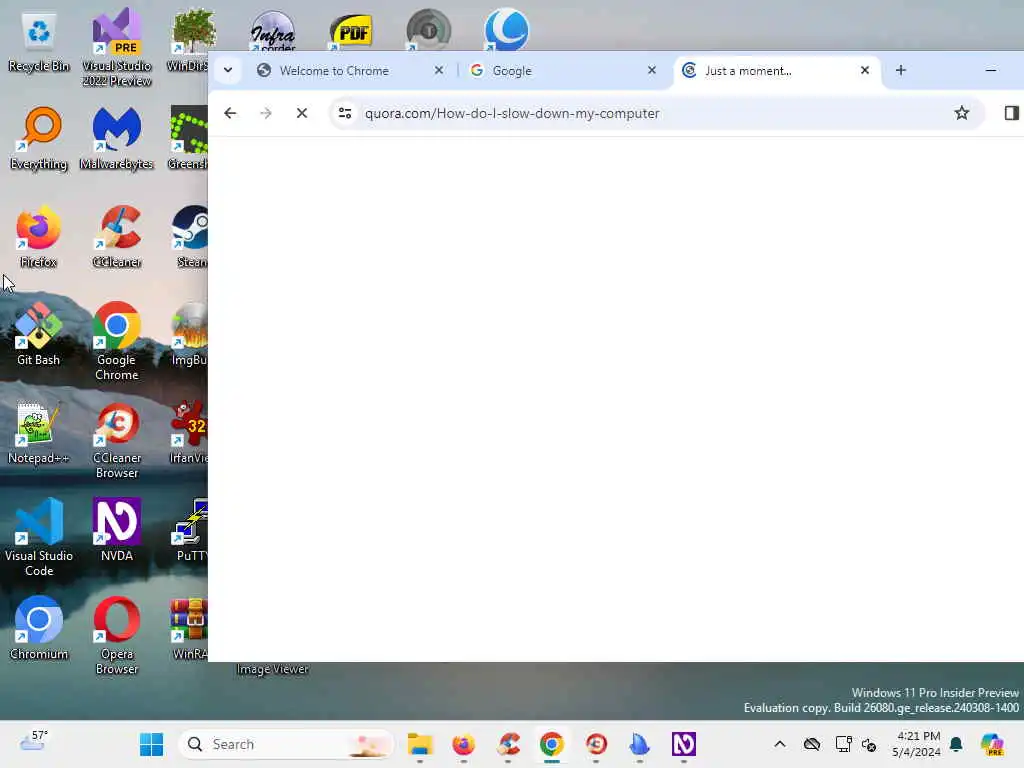Select the Recycle Bin desktop icon
The height and width of the screenshot is (768, 1024).
tap(39, 43)
